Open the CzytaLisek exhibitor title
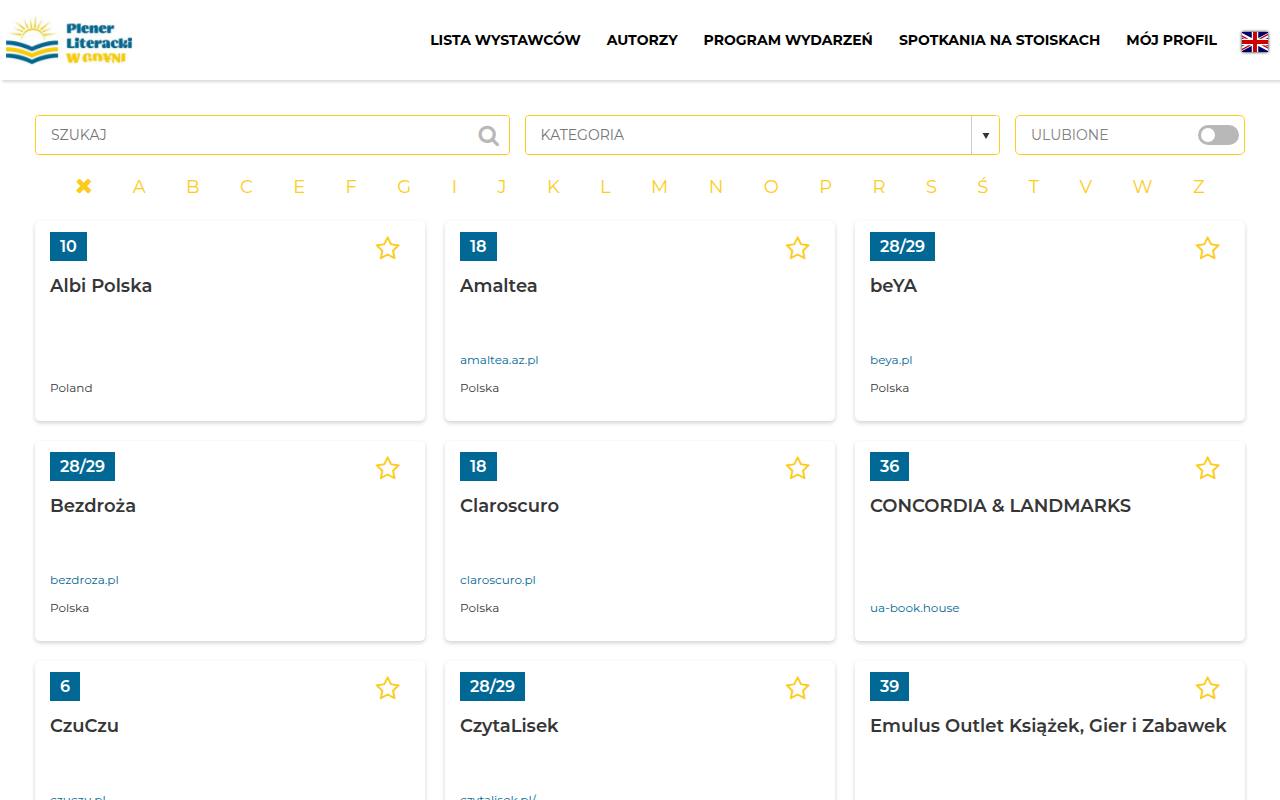This screenshot has height=800, width=1280. point(509,726)
